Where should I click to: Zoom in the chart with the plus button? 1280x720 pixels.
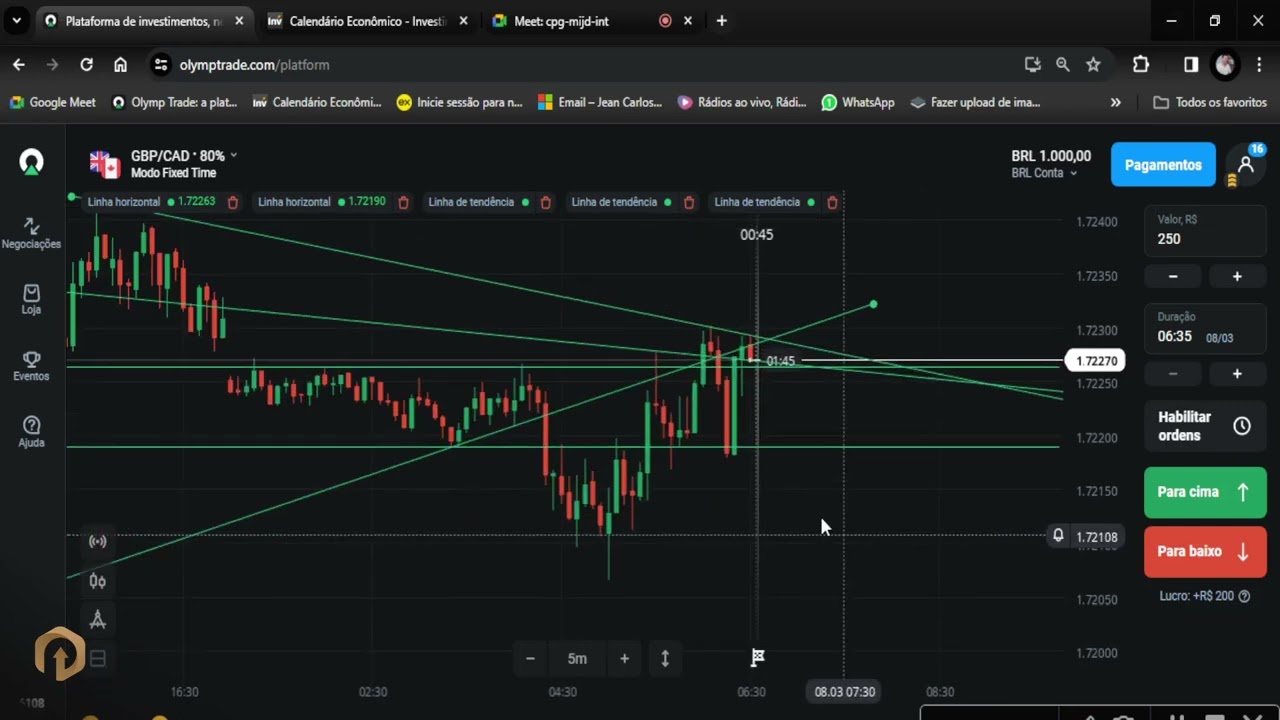tap(624, 658)
